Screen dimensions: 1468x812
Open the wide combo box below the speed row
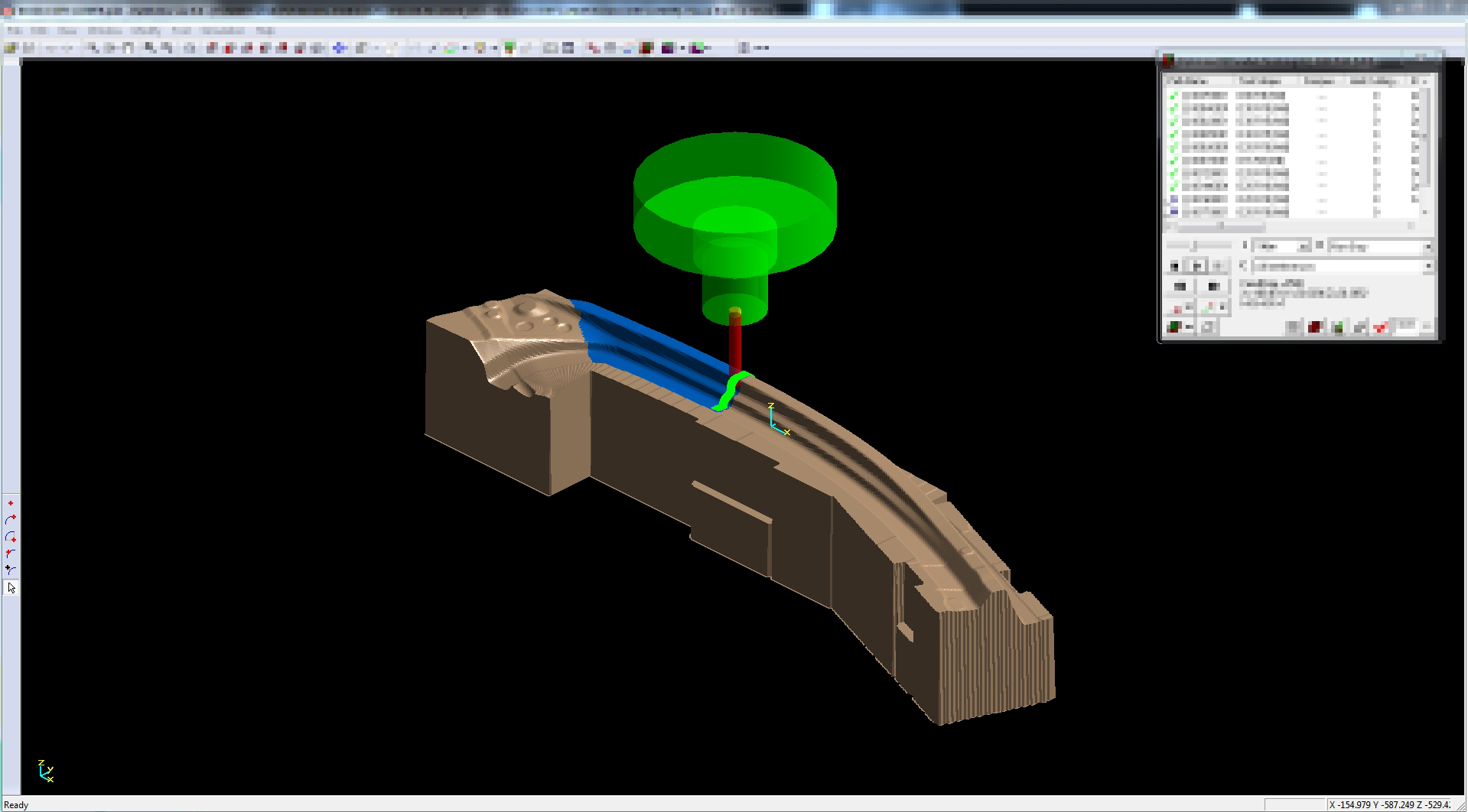(x=1342, y=266)
